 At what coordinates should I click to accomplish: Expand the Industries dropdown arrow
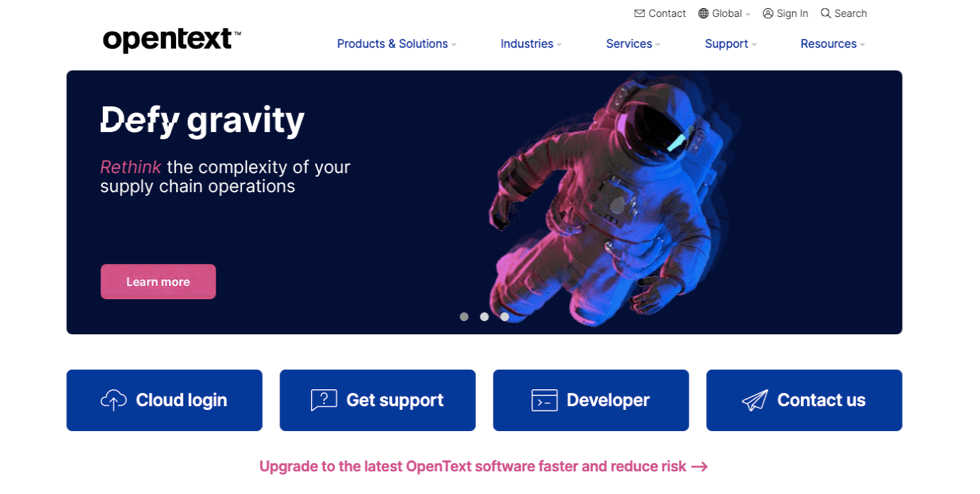(x=559, y=45)
